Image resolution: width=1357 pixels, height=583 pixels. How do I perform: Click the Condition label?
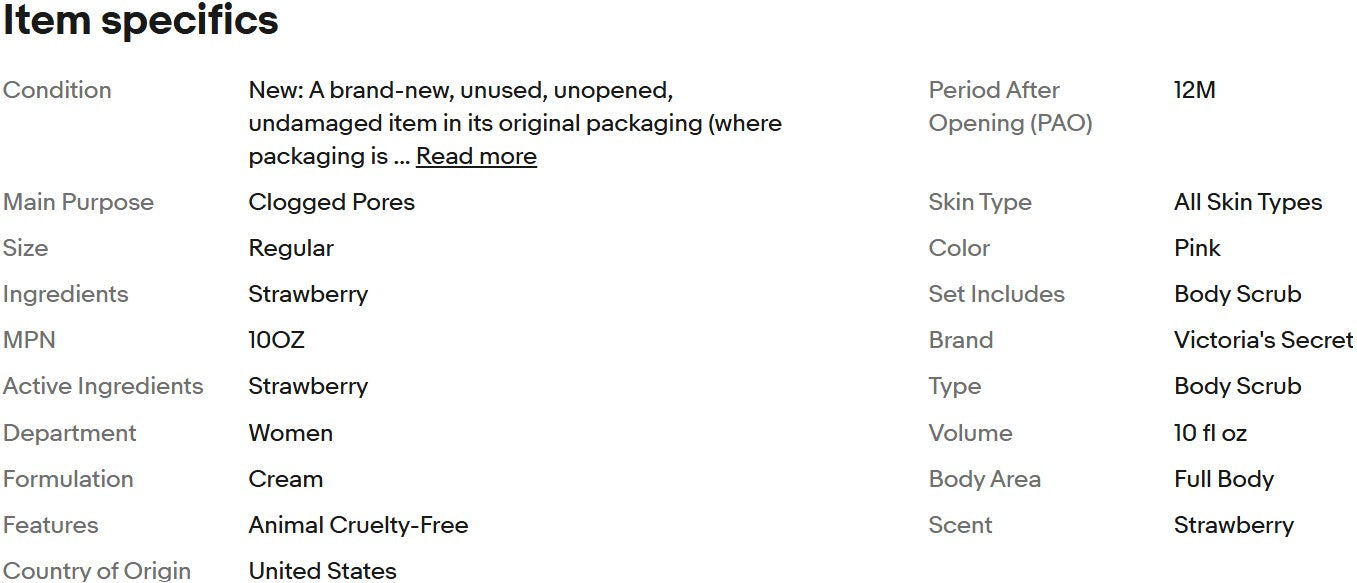57,90
